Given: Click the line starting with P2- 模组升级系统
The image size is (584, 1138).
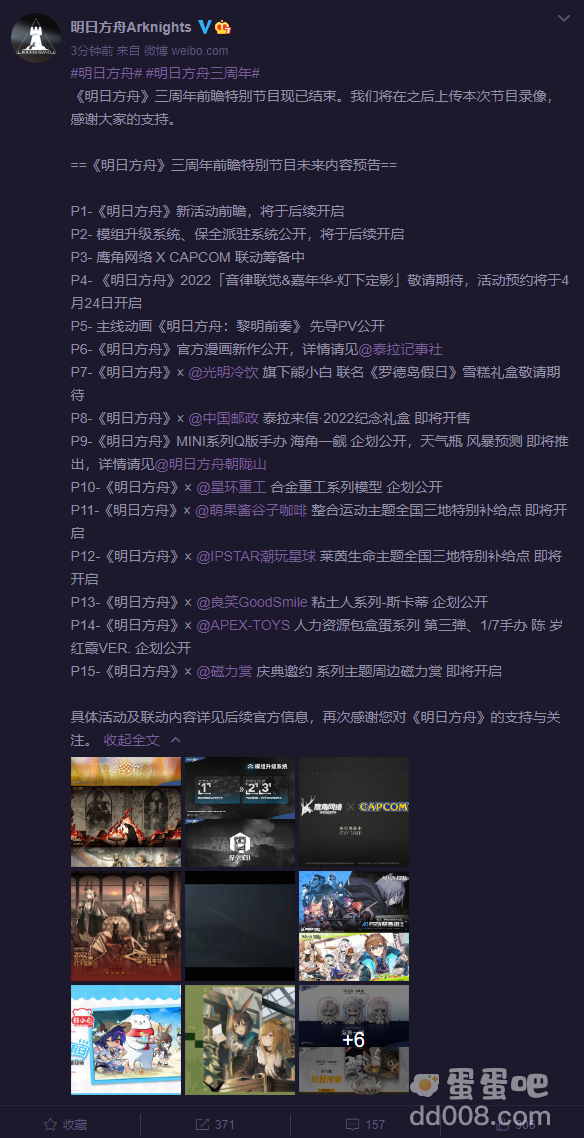Looking at the screenshot, I should [237, 234].
